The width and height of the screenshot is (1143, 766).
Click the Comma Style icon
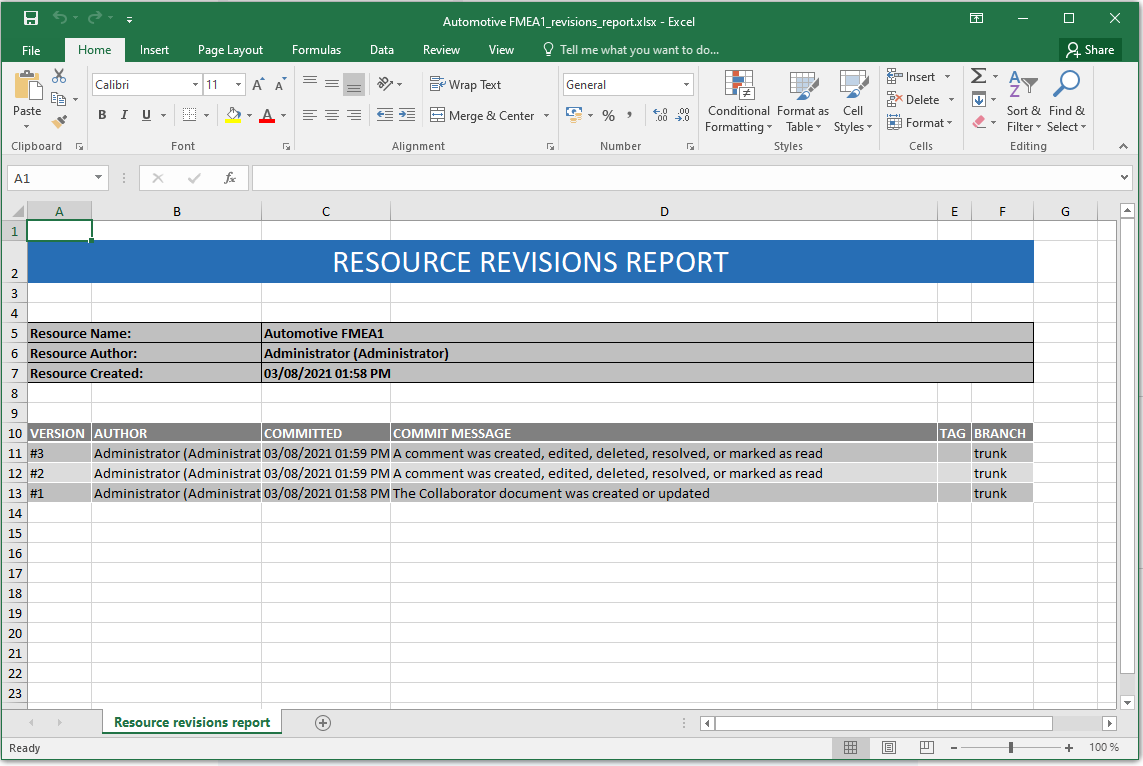(x=630, y=115)
